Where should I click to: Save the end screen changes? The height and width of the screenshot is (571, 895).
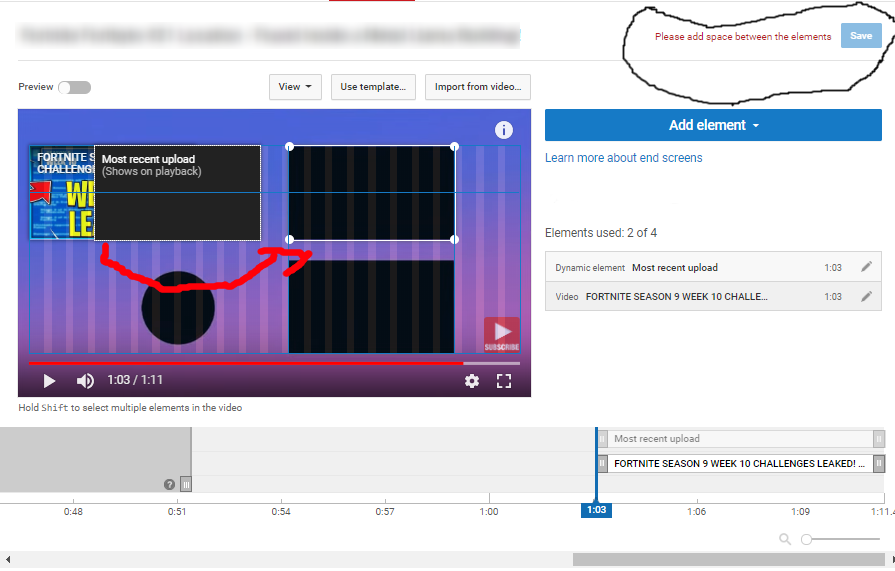coord(861,36)
